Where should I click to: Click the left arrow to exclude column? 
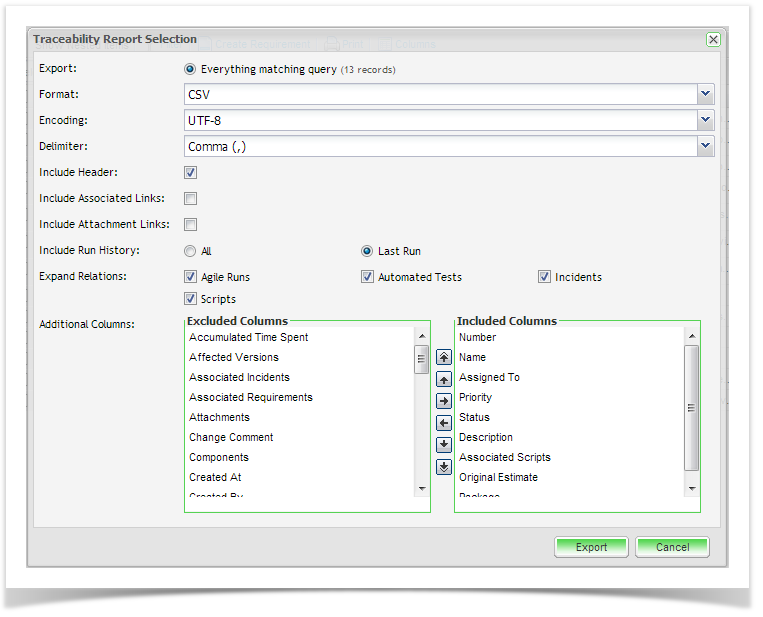point(444,423)
